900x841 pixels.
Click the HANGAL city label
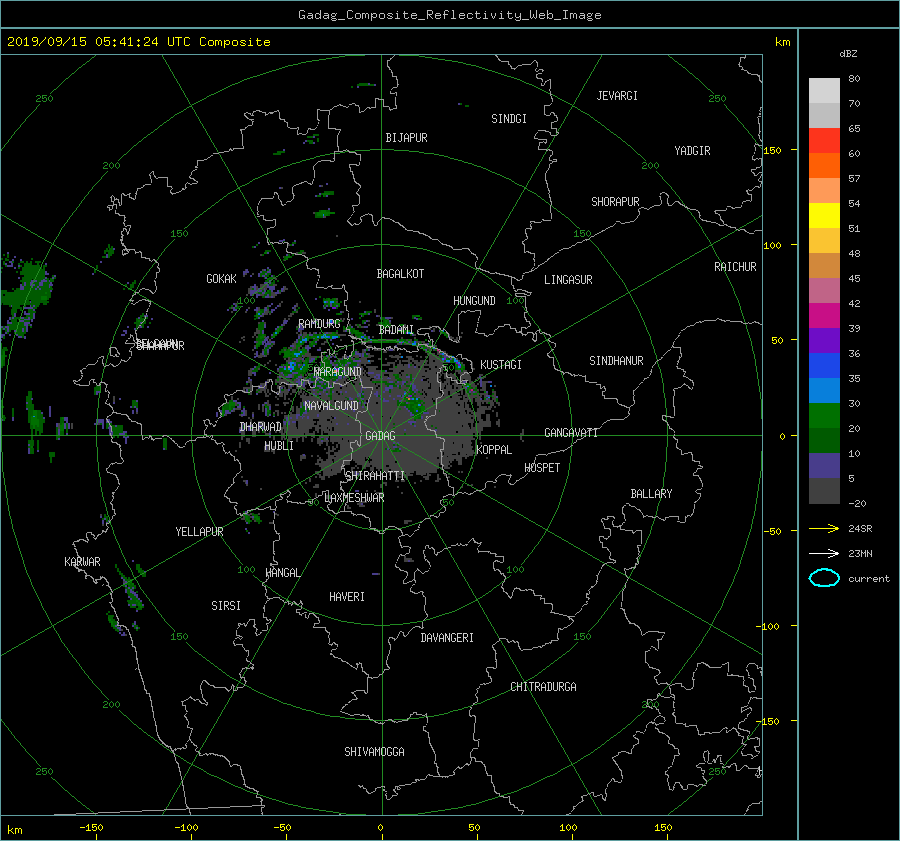point(283,573)
